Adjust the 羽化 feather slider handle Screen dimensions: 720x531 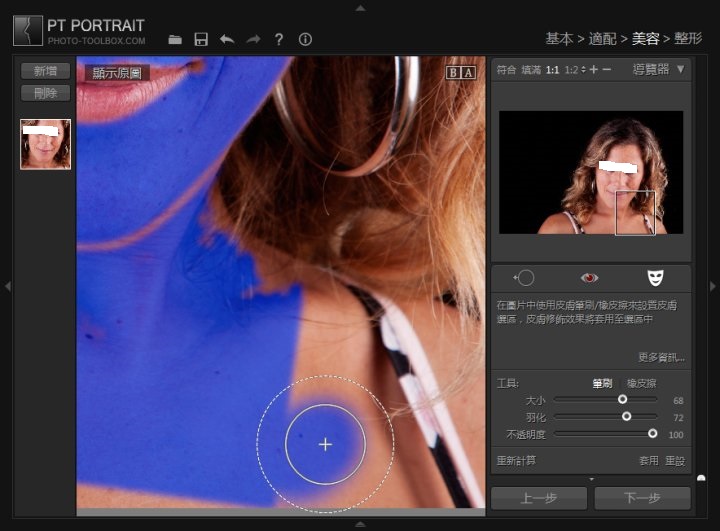tap(626, 416)
